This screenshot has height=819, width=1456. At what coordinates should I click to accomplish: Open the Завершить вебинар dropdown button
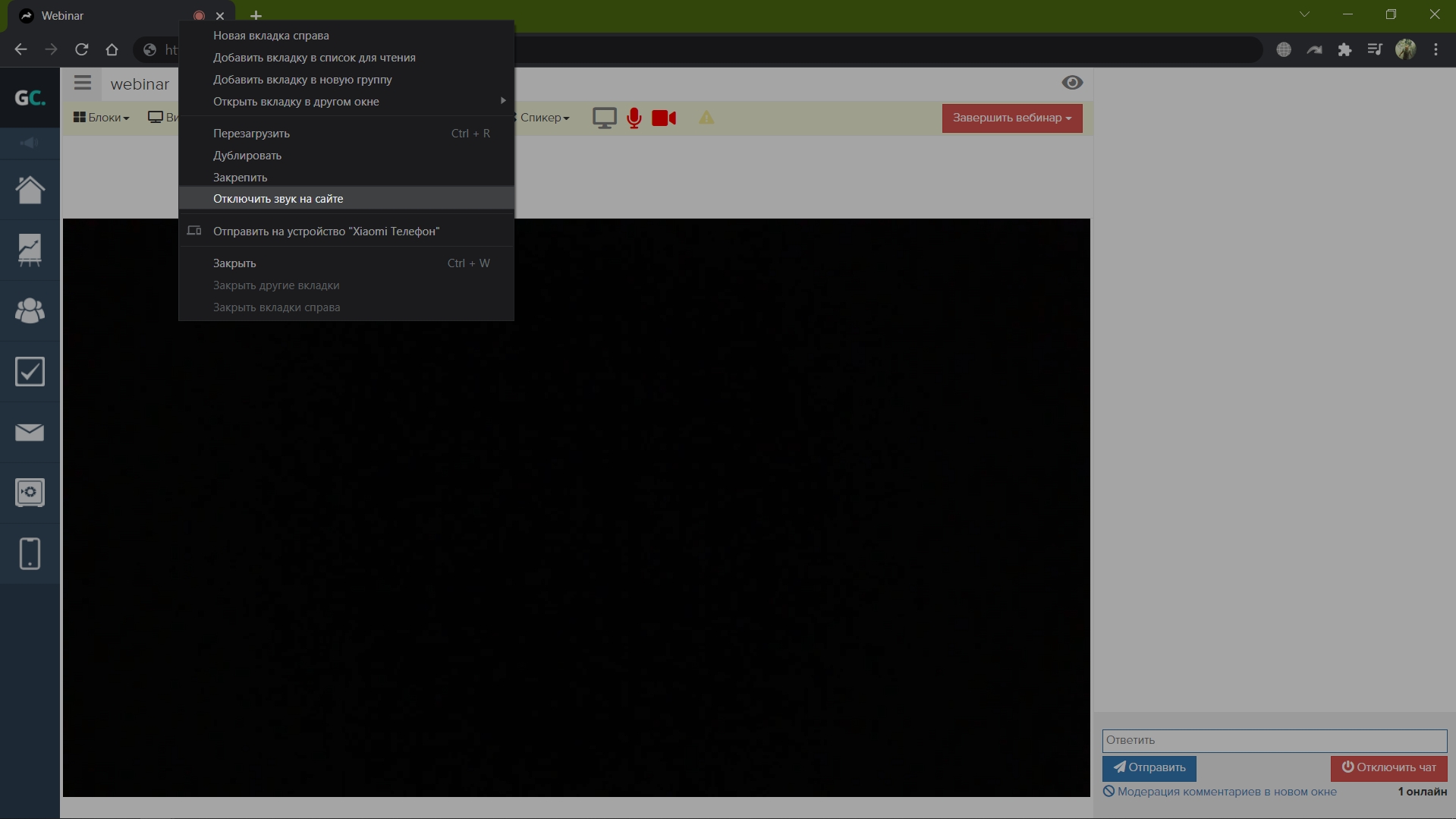coord(1011,118)
